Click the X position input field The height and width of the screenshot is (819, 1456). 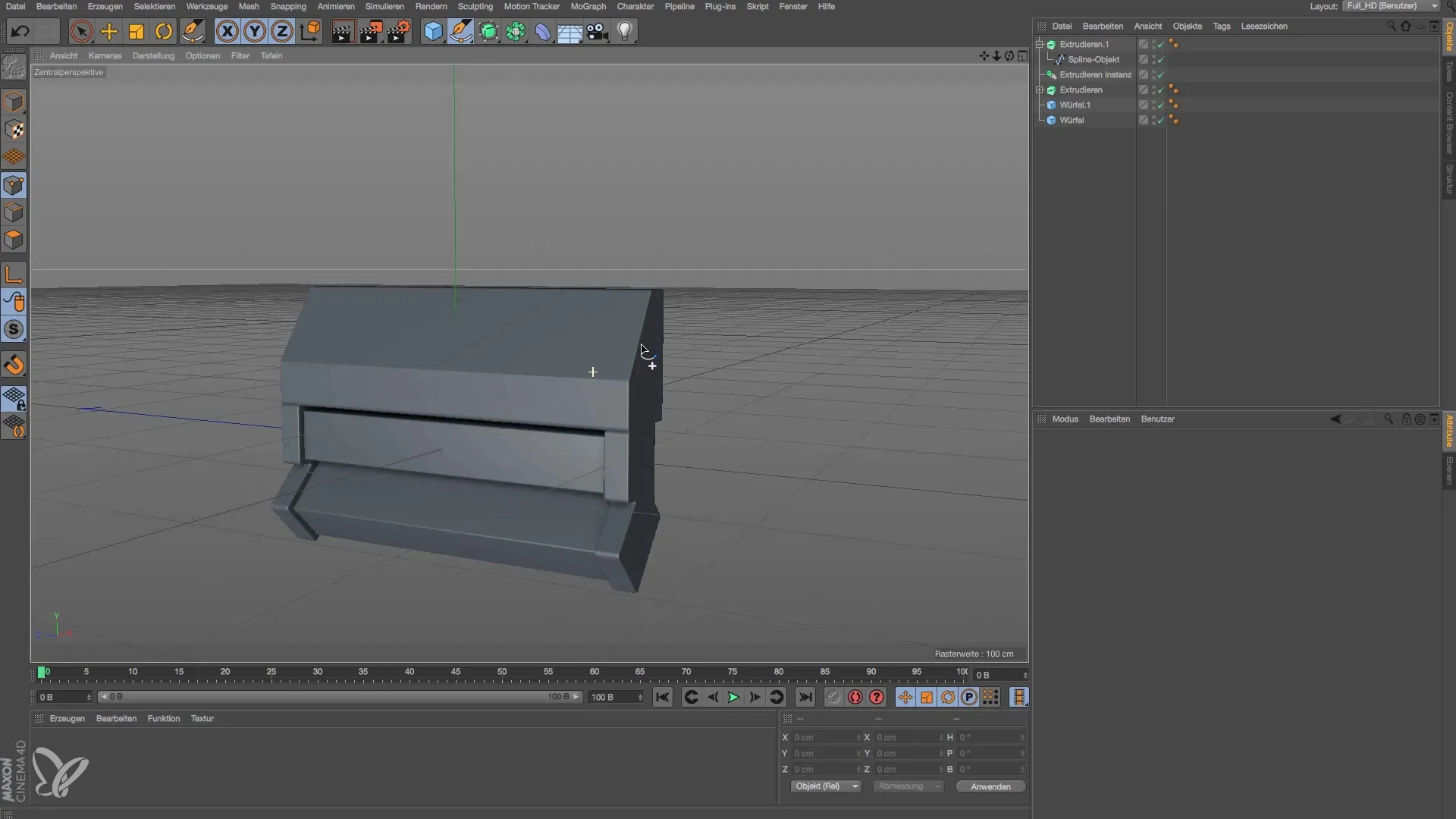point(825,737)
